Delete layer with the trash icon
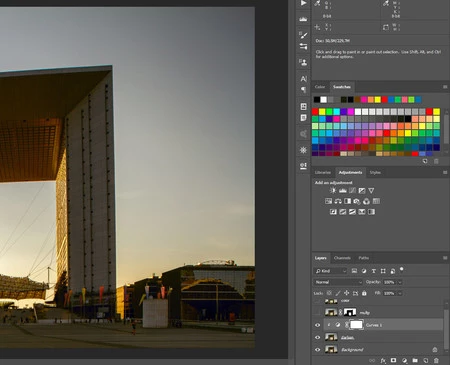Viewport: 450px width, 365px height. [x=436, y=360]
